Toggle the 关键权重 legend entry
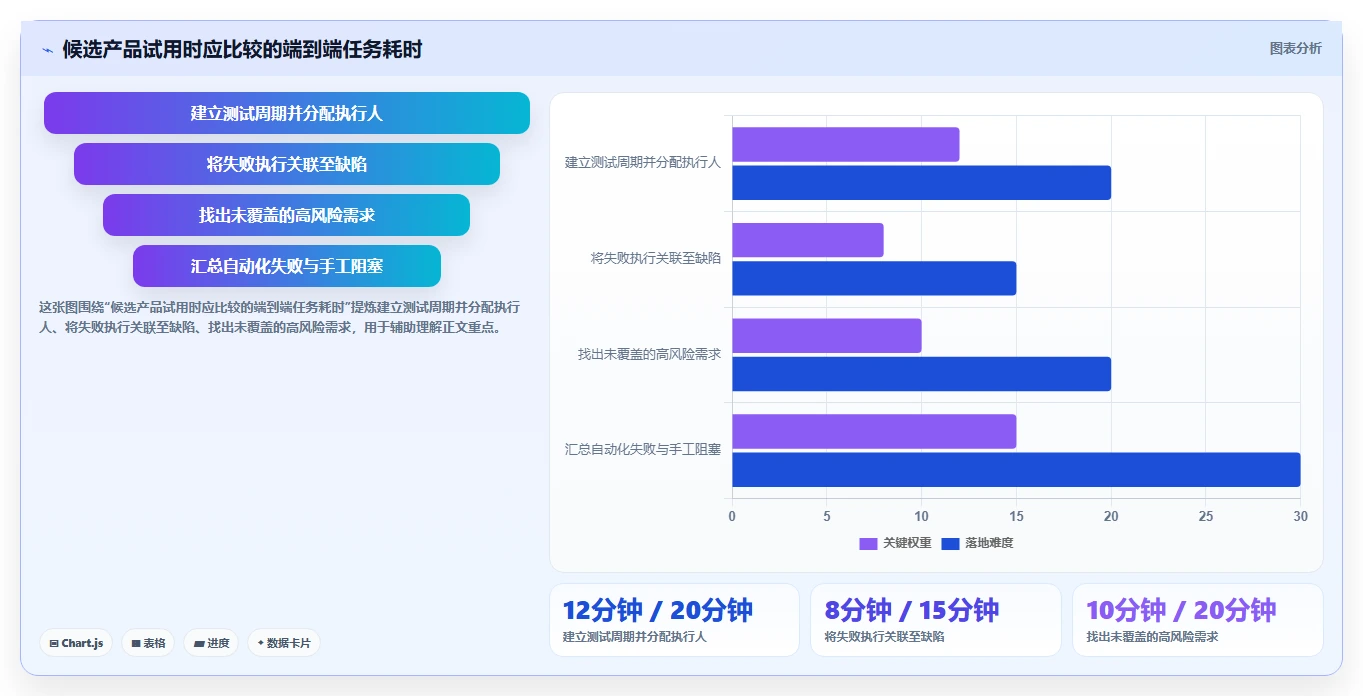Screen dimensions: 1363x696 (895, 543)
